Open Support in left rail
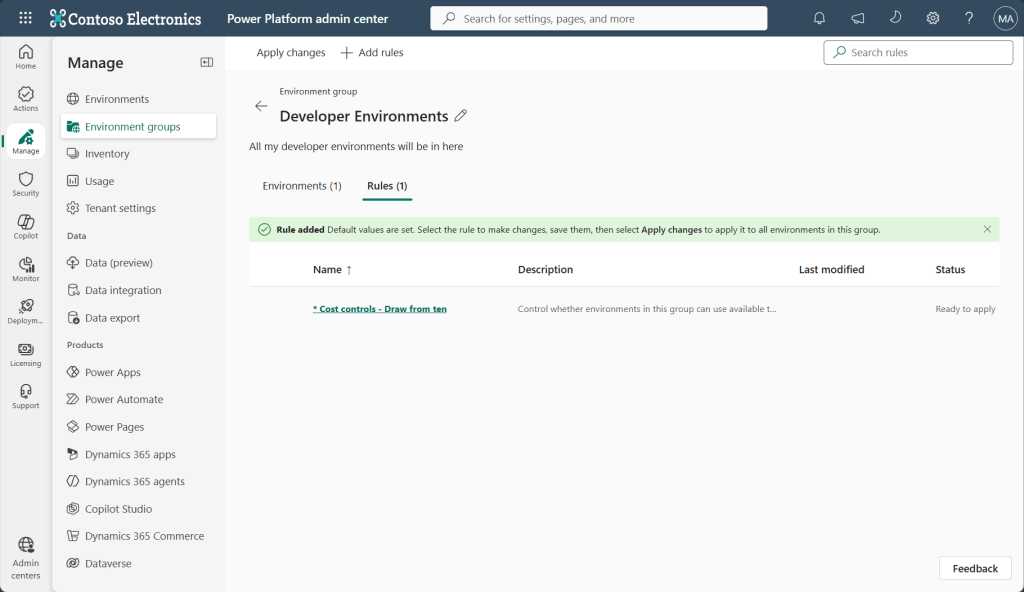 coord(25,397)
